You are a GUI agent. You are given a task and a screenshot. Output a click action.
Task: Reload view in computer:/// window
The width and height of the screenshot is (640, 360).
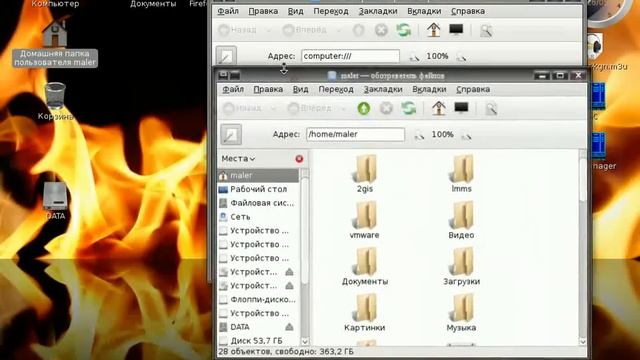pos(403,30)
